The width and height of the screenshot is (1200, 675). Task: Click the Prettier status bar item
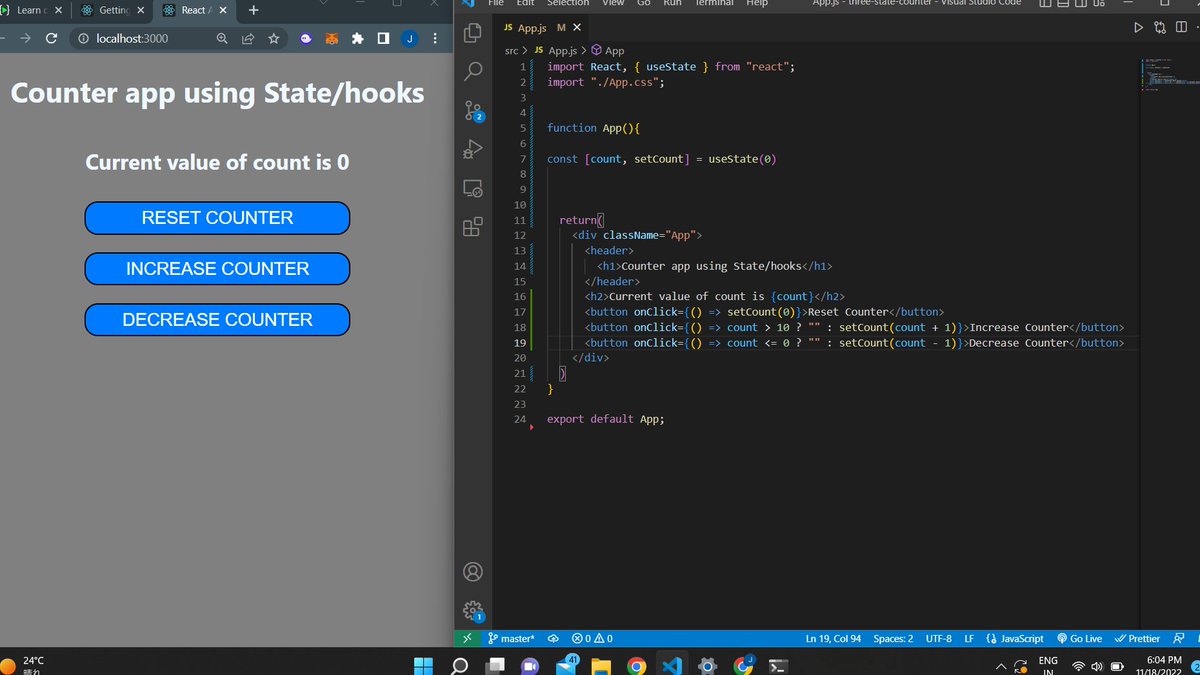coord(1137,638)
